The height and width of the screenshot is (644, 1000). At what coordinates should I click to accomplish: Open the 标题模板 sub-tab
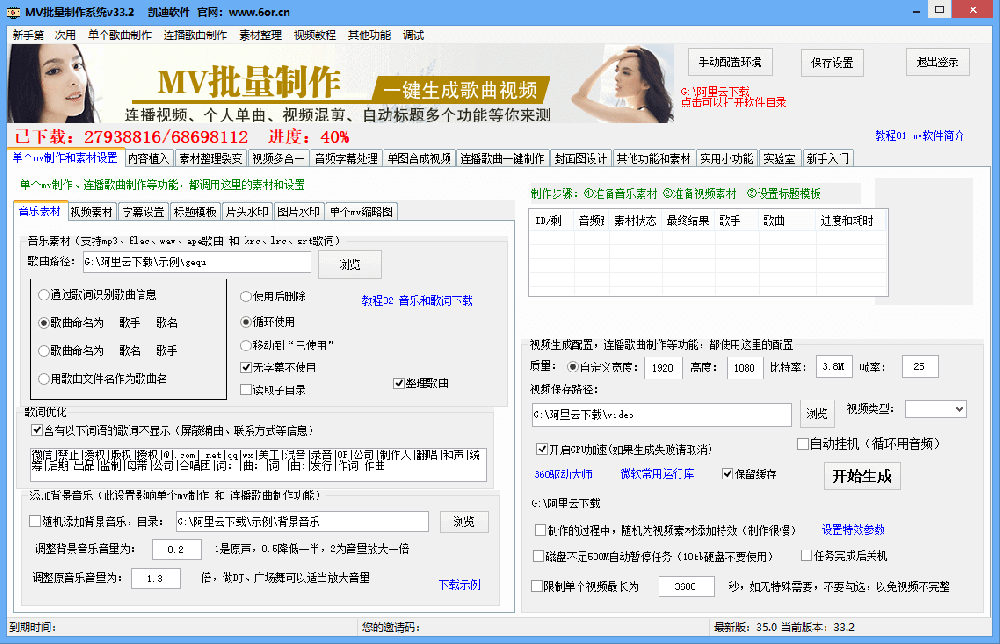195,212
